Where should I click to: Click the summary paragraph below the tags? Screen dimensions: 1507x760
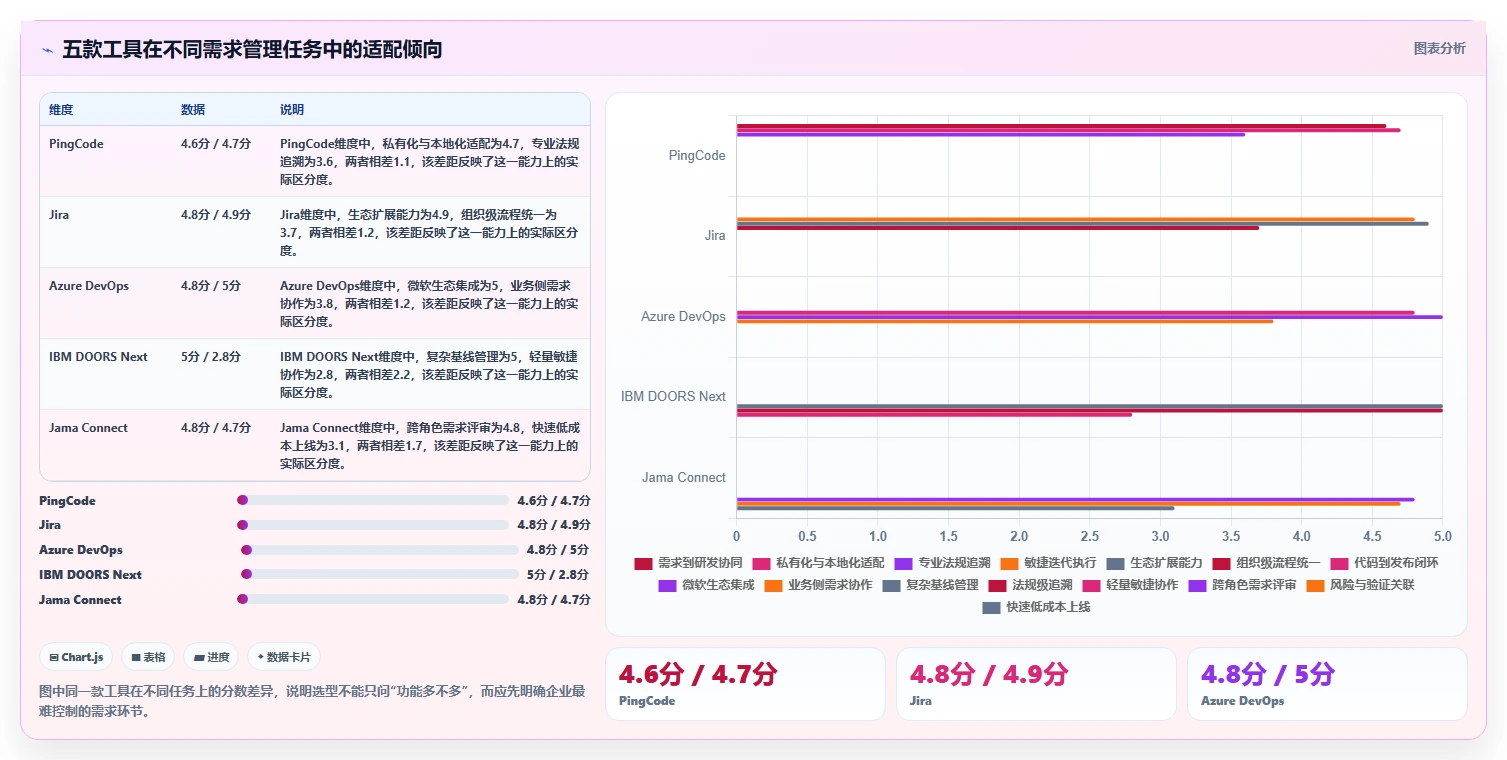[x=312, y=700]
